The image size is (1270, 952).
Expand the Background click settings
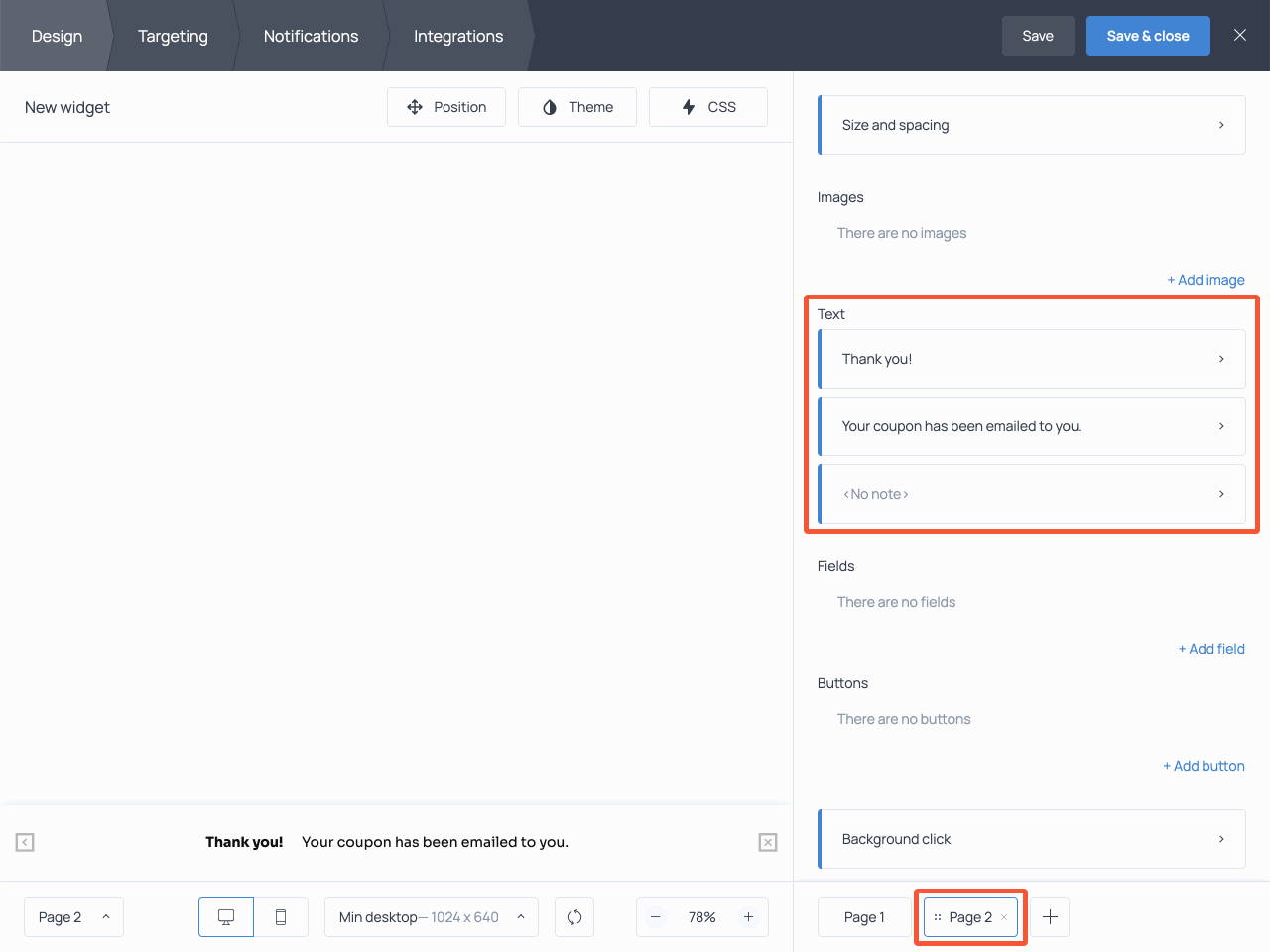[1032, 838]
